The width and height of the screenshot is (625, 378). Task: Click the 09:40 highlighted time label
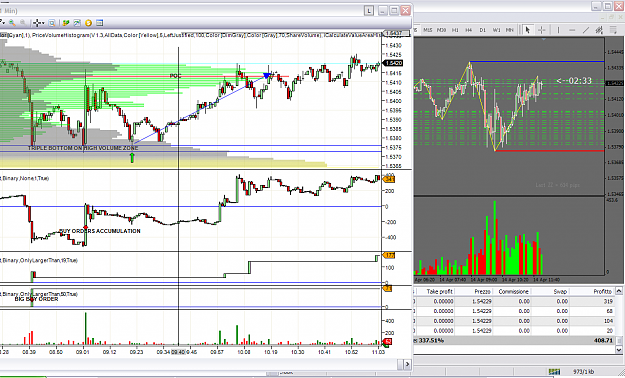point(178,352)
